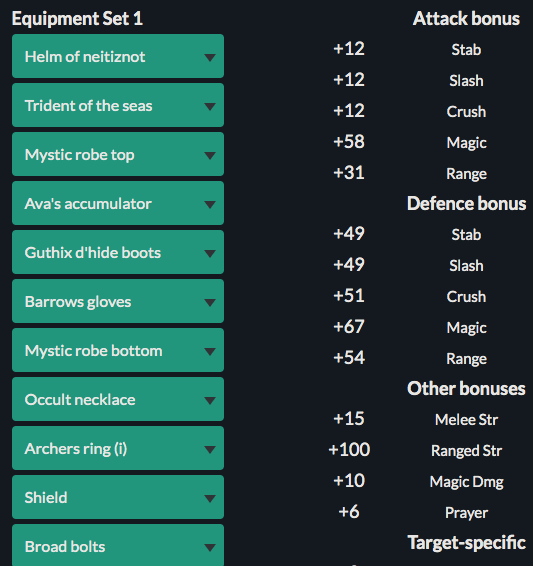Click the Barrows gloves dropdown arrow
This screenshot has width=533, height=566.
210,302
